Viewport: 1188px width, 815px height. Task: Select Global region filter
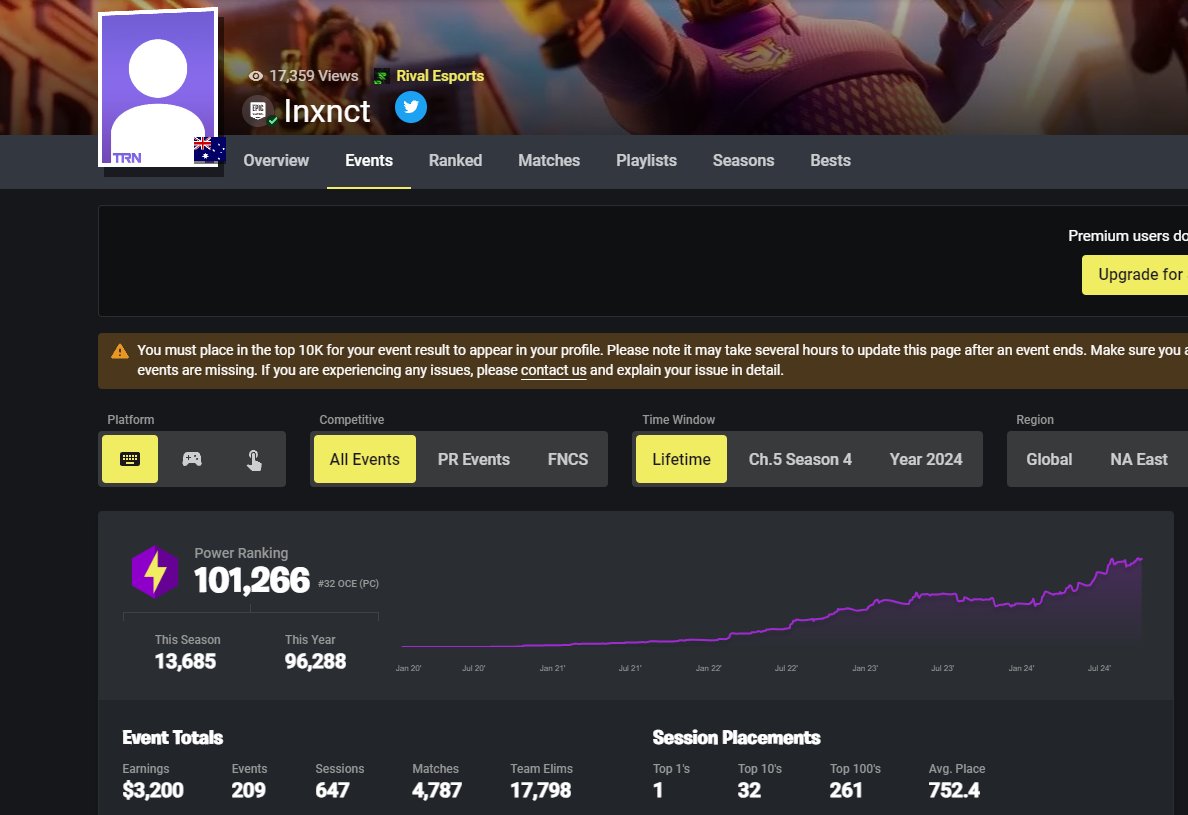tap(1049, 459)
